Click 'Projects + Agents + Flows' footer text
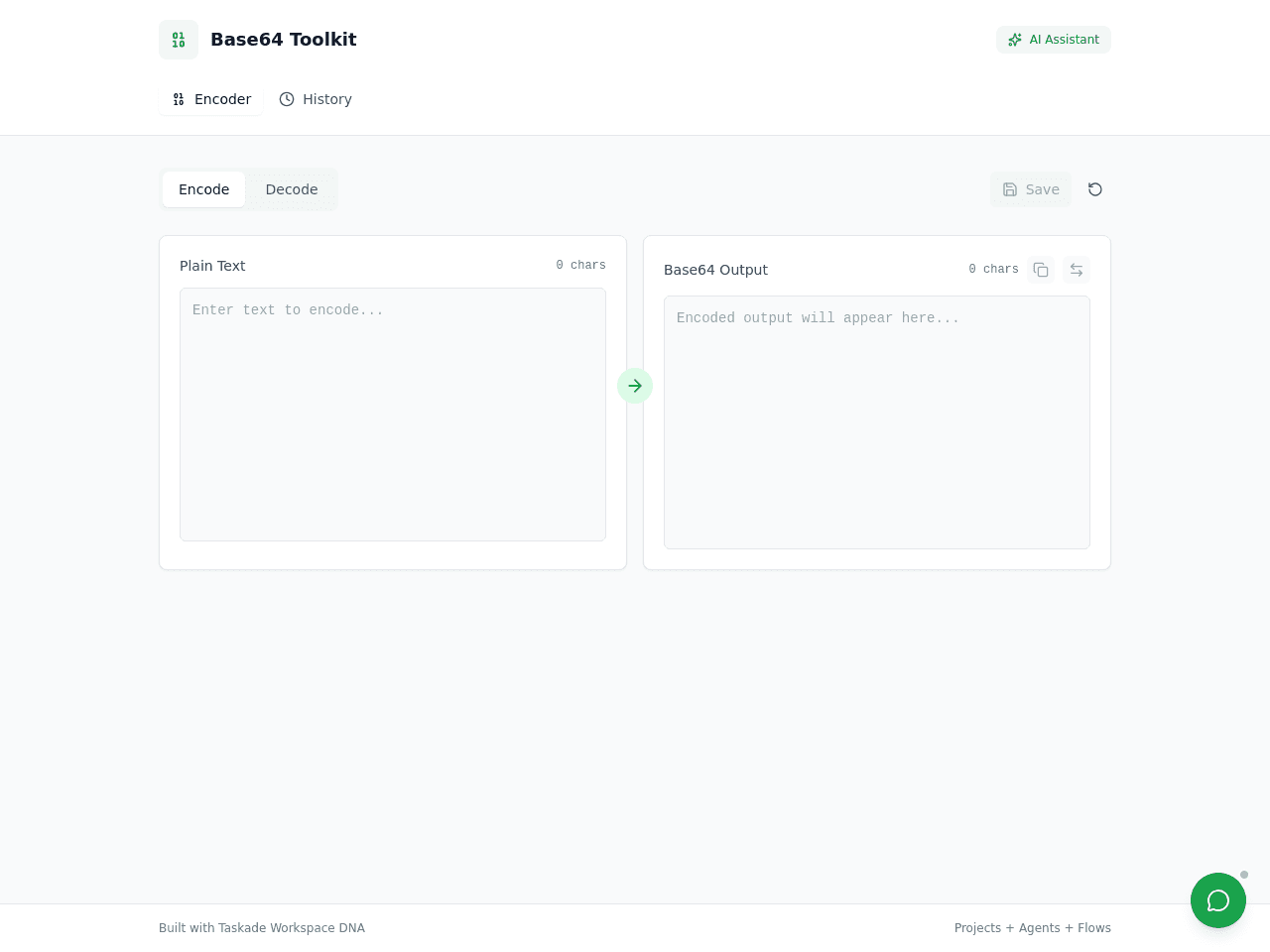This screenshot has width=1270, height=952. coord(1033,928)
